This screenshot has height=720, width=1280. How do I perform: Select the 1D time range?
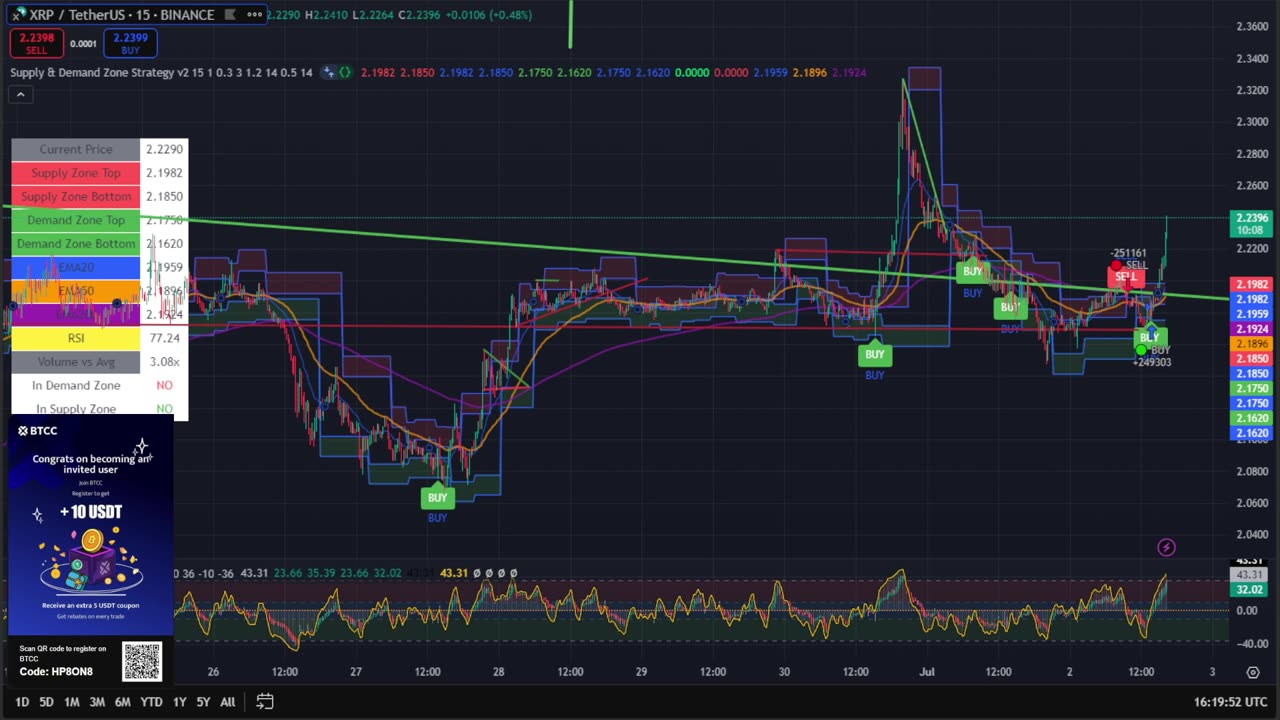click(21, 702)
